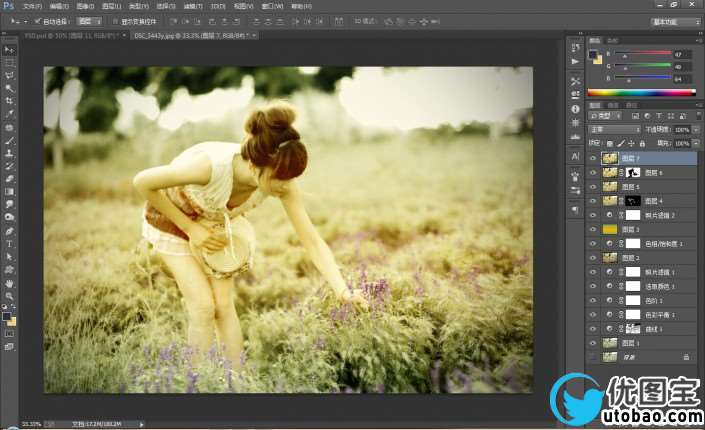
Task: Open the Move tool preset picker arrow
Action: click(x=26, y=21)
